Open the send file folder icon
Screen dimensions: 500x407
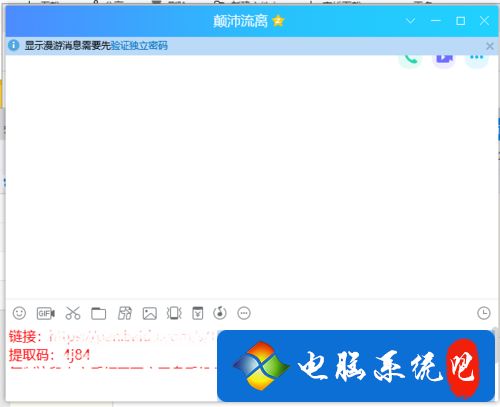98,313
